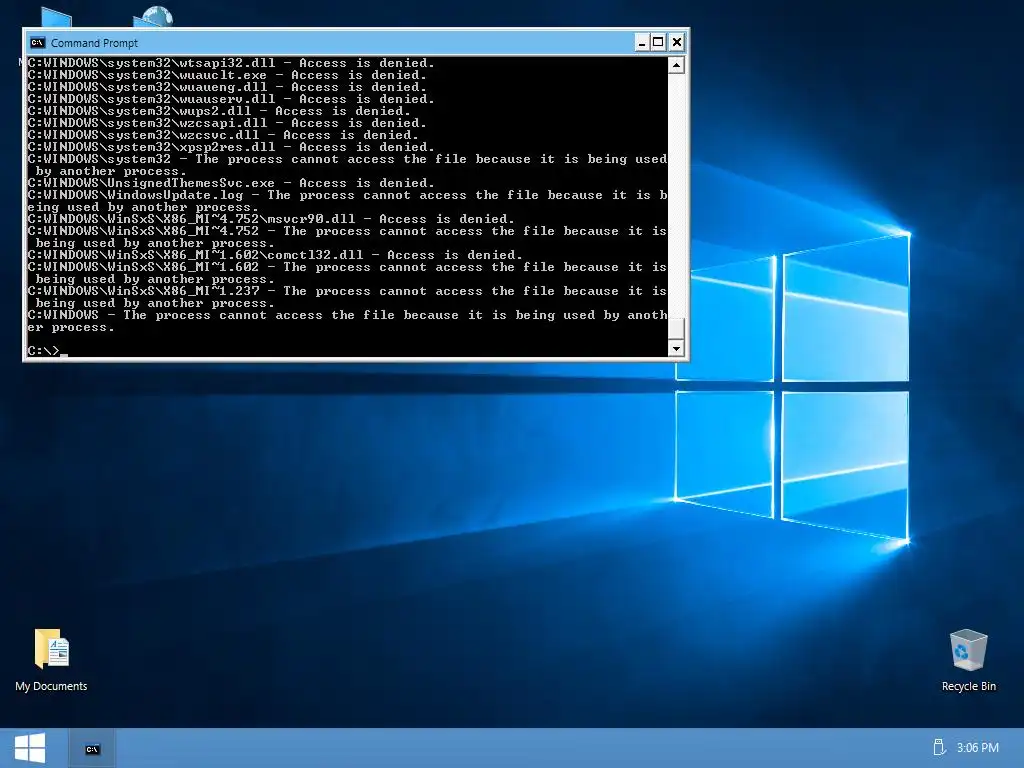Click the system tray device icon

[939, 747]
